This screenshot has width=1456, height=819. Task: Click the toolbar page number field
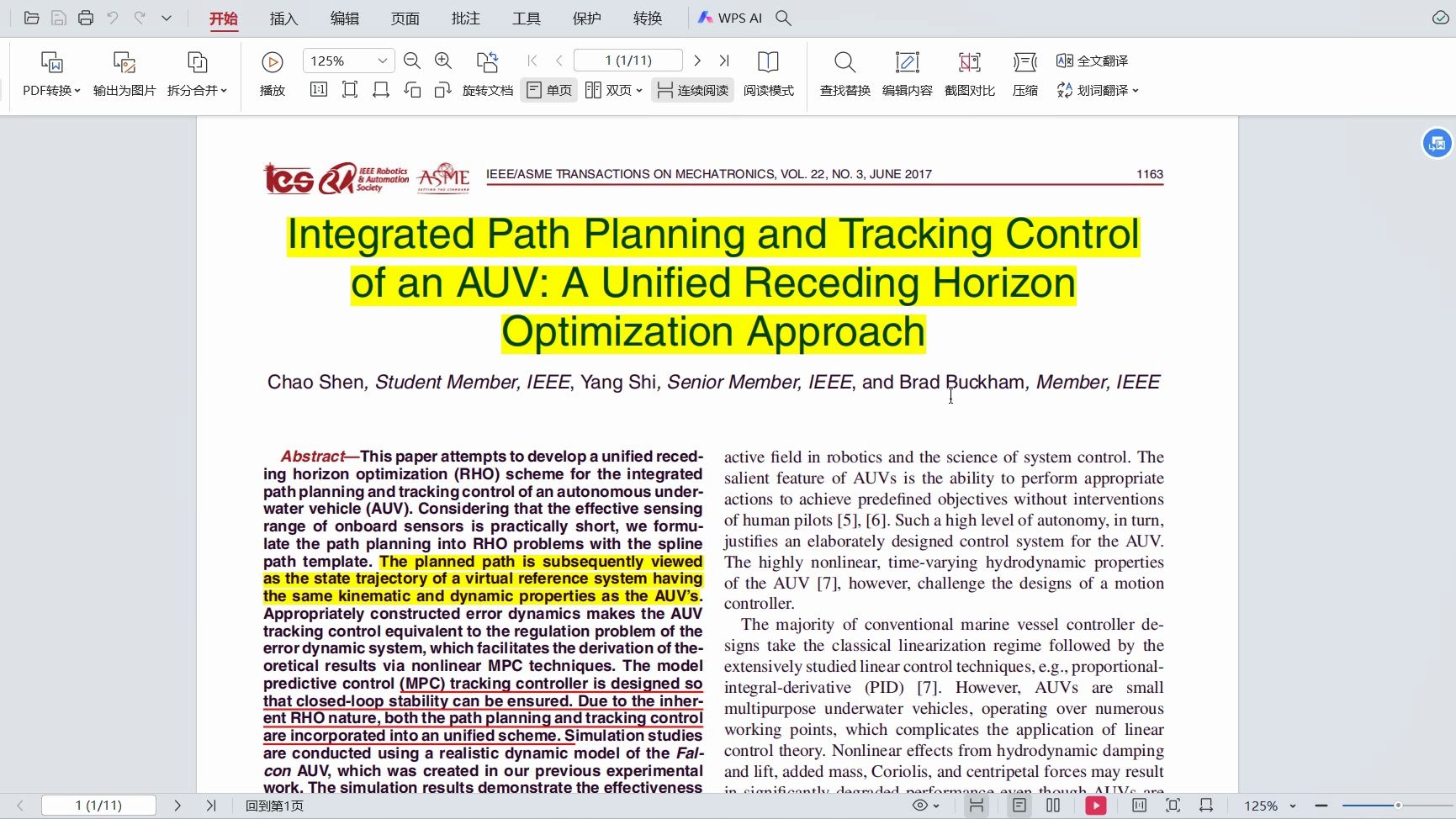click(627, 61)
